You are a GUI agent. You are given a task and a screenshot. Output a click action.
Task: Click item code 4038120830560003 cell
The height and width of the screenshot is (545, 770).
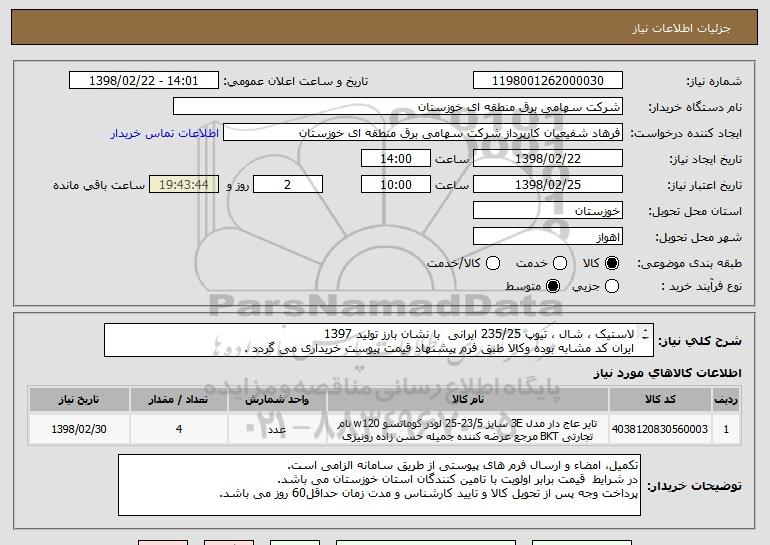click(660, 429)
